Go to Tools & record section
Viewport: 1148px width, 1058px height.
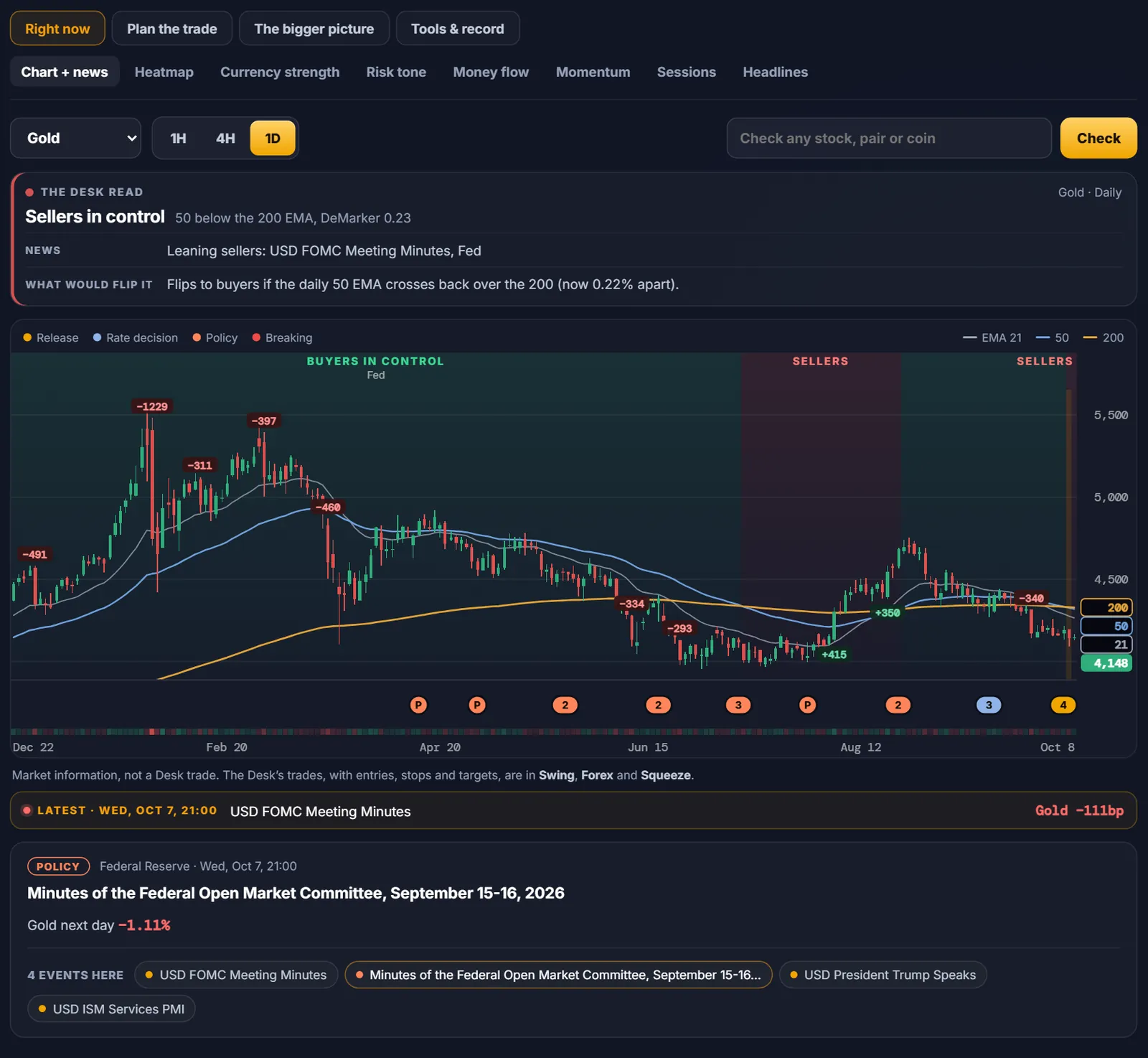(x=457, y=29)
